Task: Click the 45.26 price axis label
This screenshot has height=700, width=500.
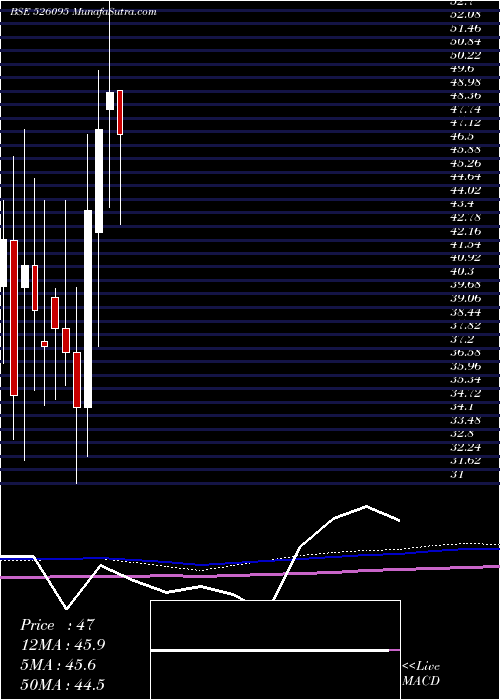Action: click(465, 163)
